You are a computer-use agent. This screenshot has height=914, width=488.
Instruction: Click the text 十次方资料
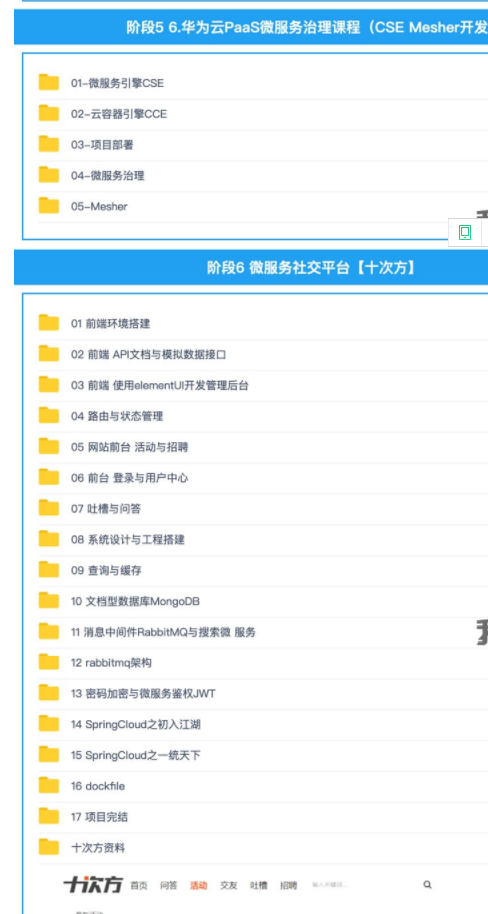98,848
